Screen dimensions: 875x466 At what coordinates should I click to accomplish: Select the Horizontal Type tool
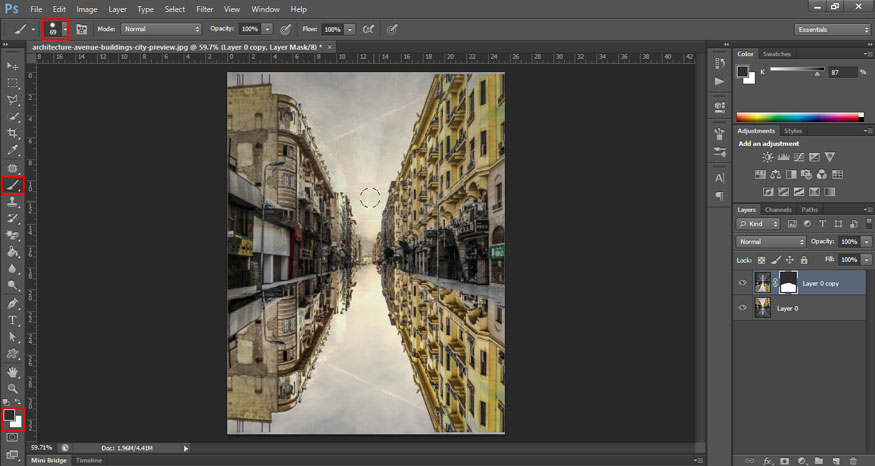(x=12, y=320)
